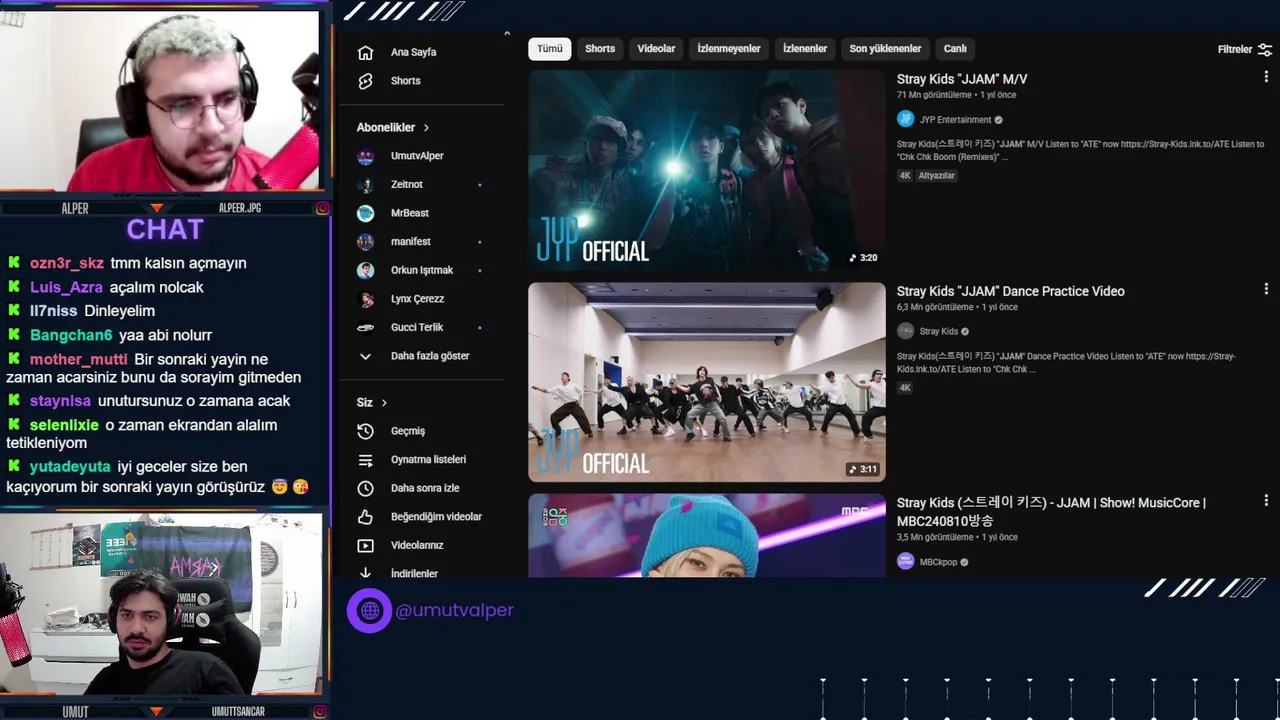Play the JJAM Dance Practice thumbnail

pyautogui.click(x=707, y=382)
